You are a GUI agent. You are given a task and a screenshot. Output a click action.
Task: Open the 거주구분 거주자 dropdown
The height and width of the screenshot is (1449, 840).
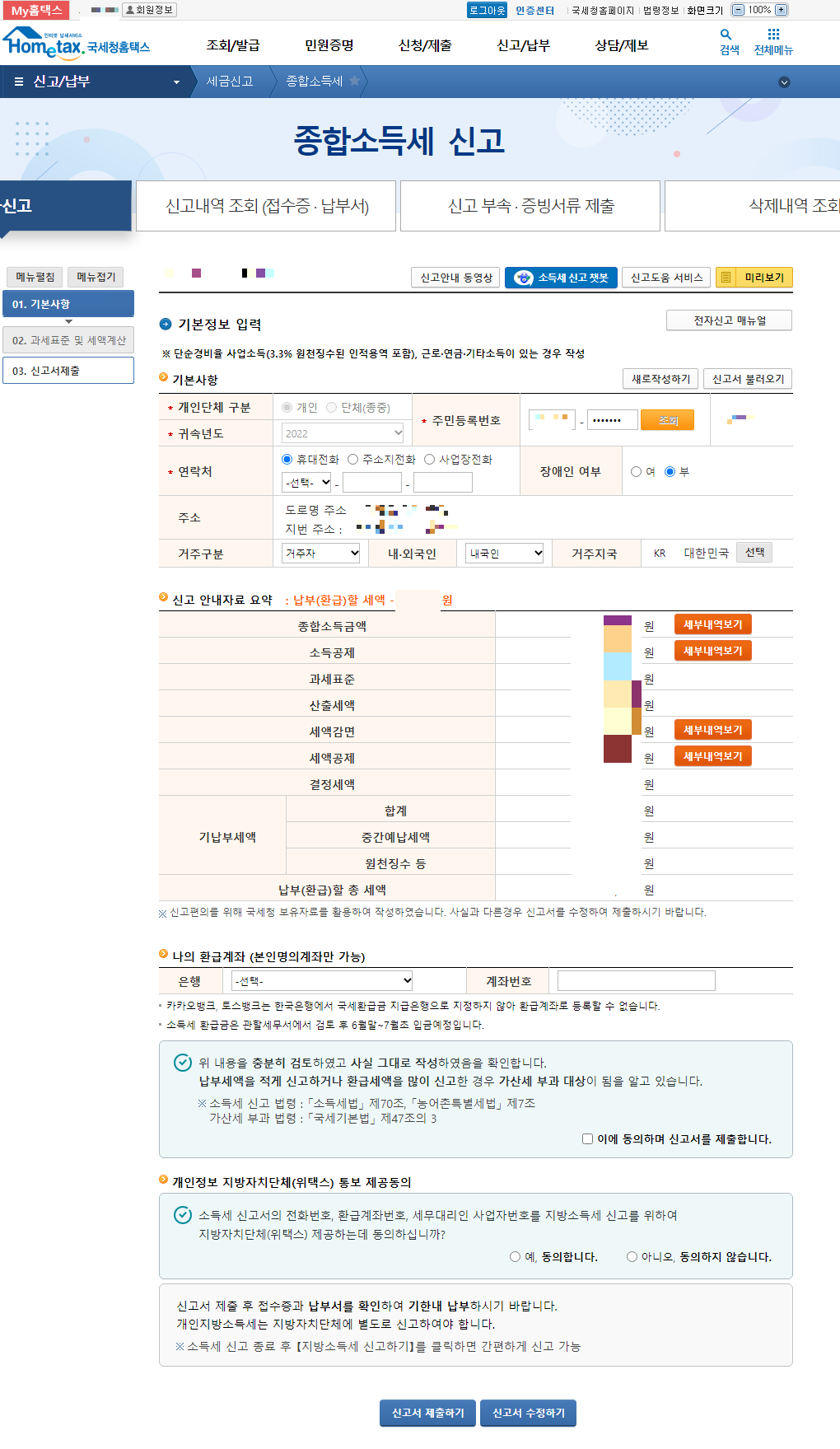[x=321, y=554]
